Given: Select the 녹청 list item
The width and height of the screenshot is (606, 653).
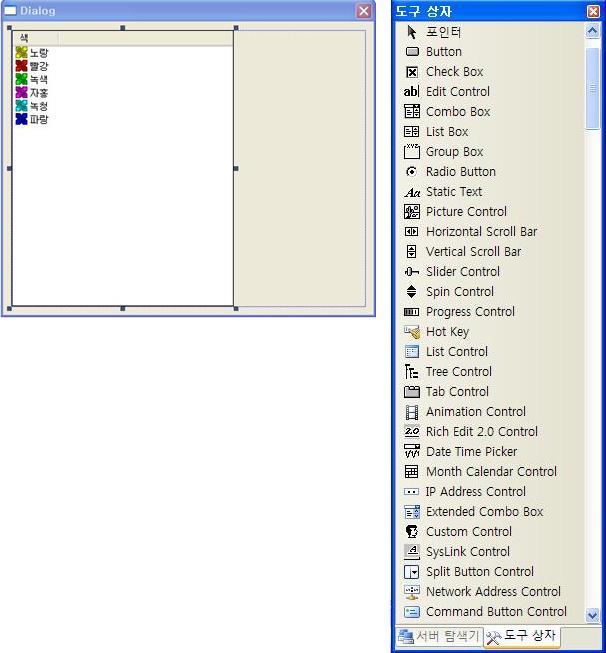Looking at the screenshot, I should (32, 106).
